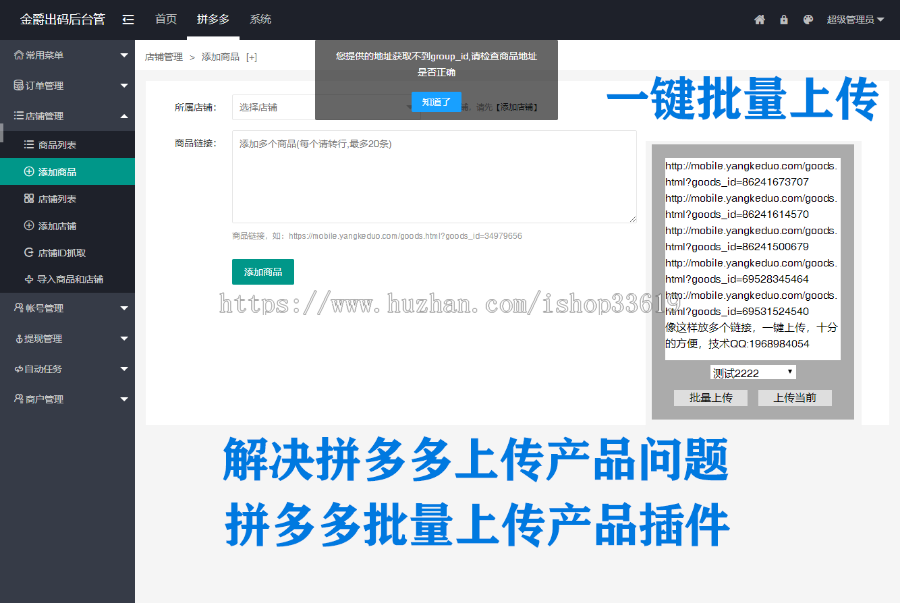900x603 pixels.
Task: Click the 知道了 dialog button
Action: (x=437, y=101)
